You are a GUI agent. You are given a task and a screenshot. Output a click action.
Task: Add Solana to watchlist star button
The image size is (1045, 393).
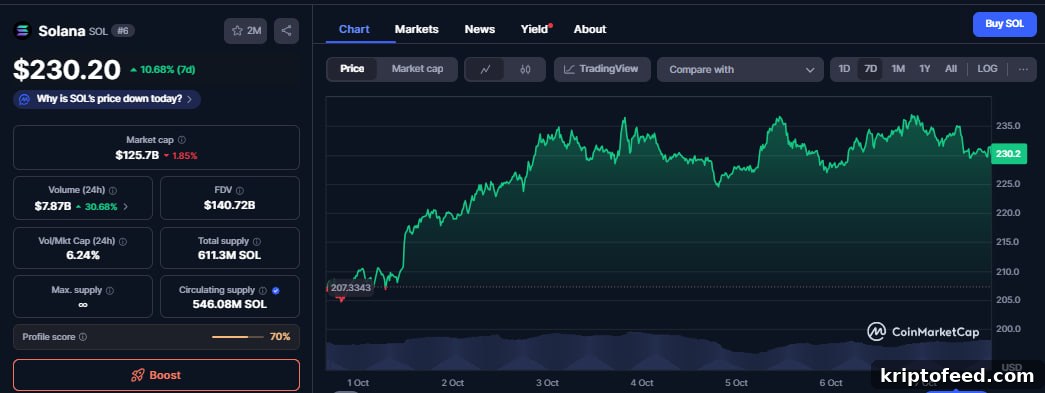[x=245, y=31]
